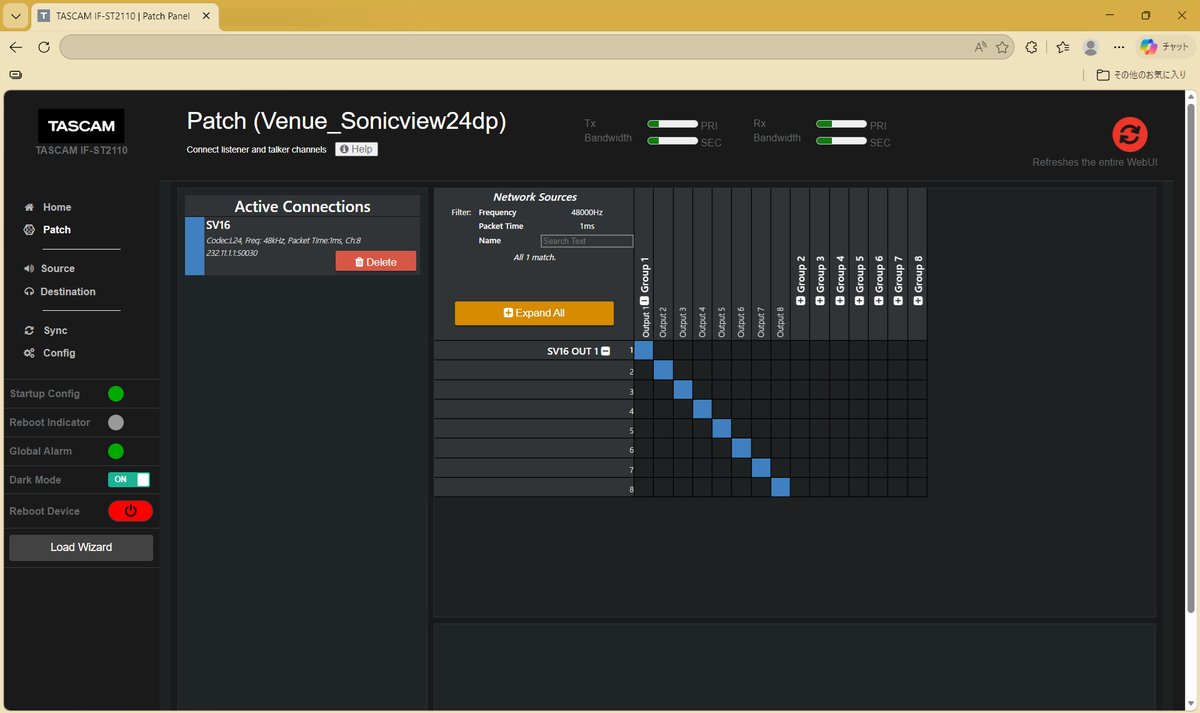Select the TASCAM IF-ST2110 Patch Panel browser tab

point(125,16)
